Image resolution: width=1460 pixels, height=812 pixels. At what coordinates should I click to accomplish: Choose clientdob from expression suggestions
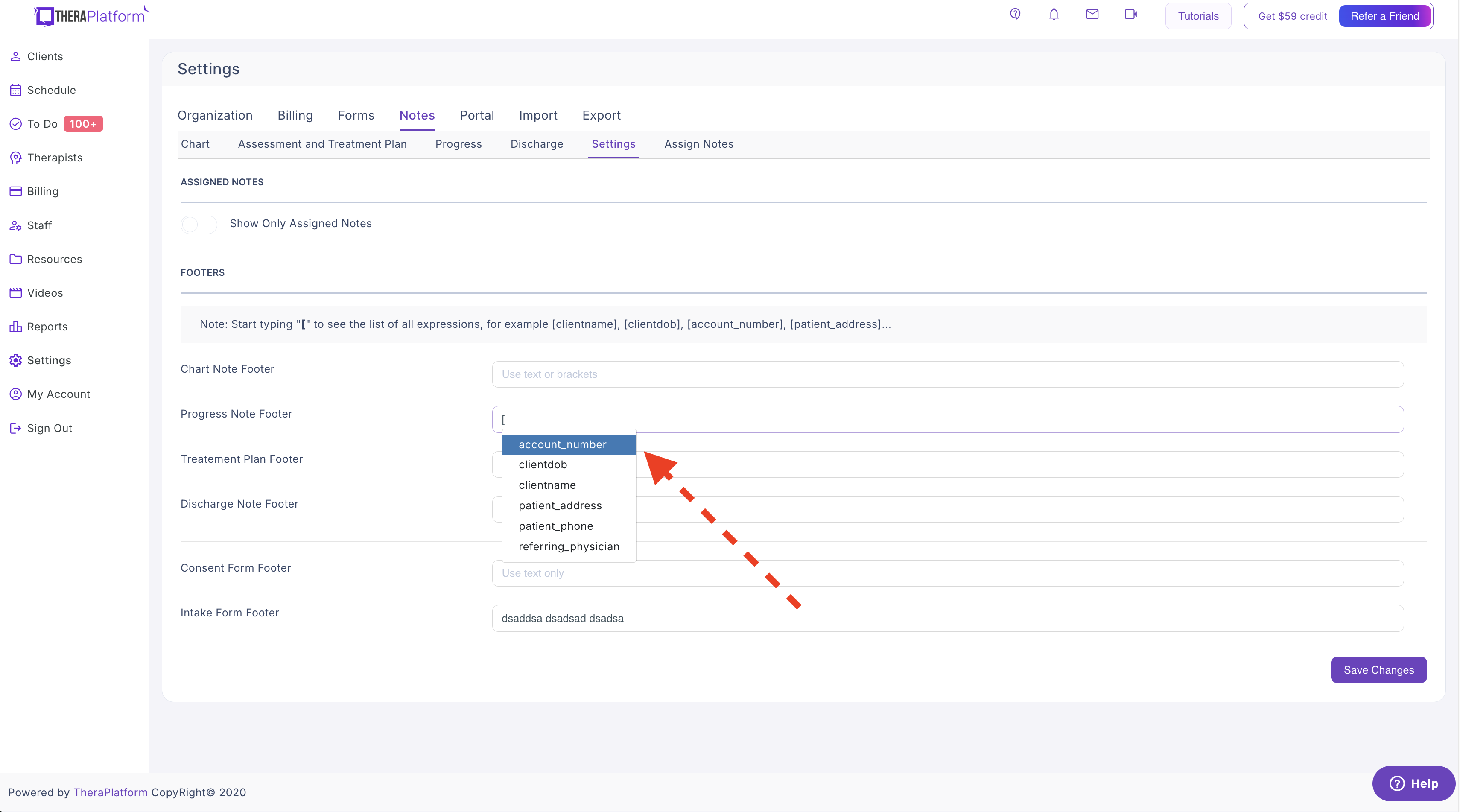[569, 464]
